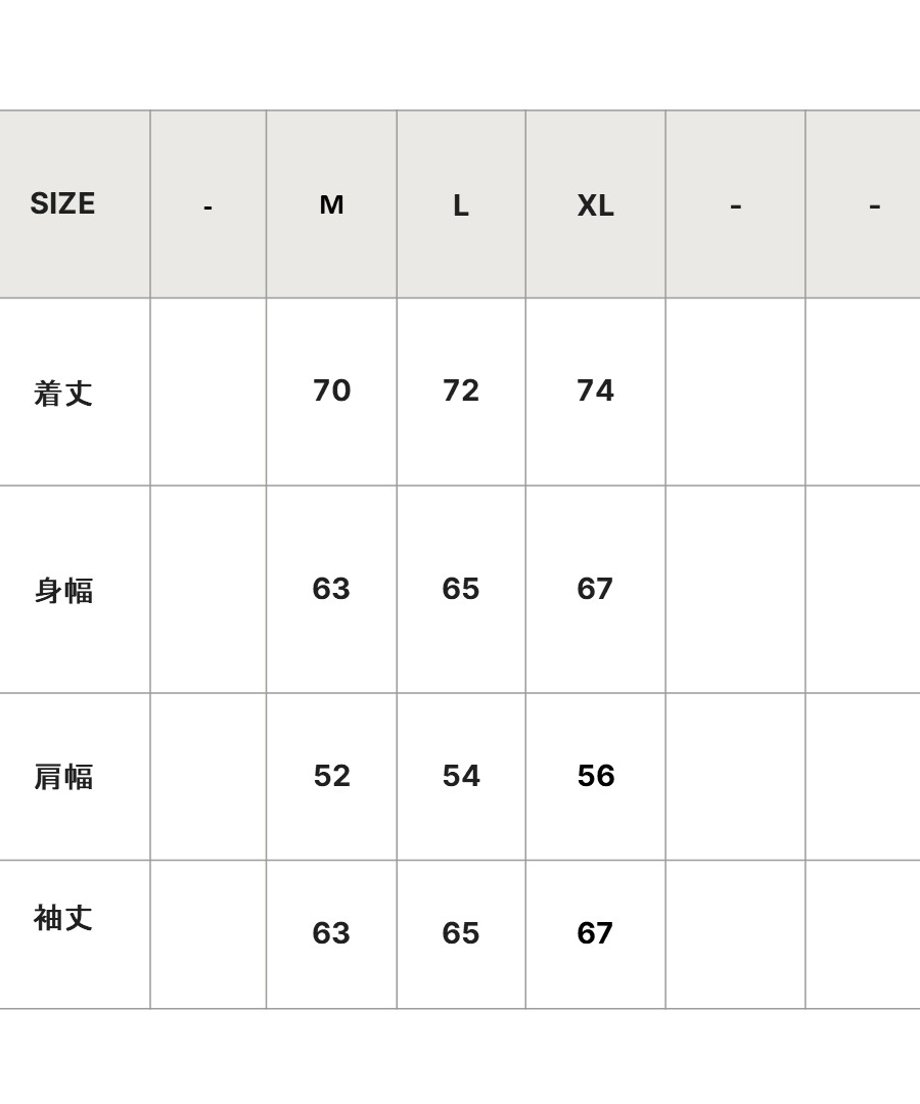Image resolution: width=920 pixels, height=1104 pixels.
Task: Click the 肩幅 value 52 cell
Action: click(x=332, y=776)
